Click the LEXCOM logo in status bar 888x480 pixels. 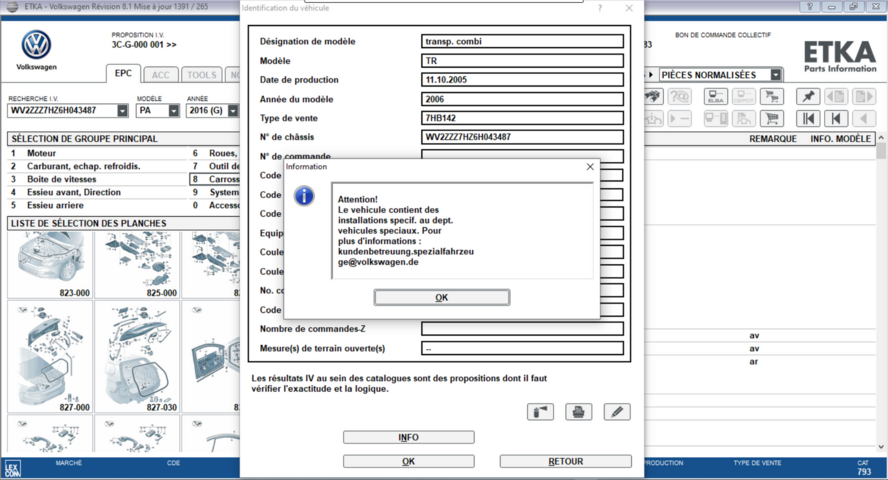12,469
